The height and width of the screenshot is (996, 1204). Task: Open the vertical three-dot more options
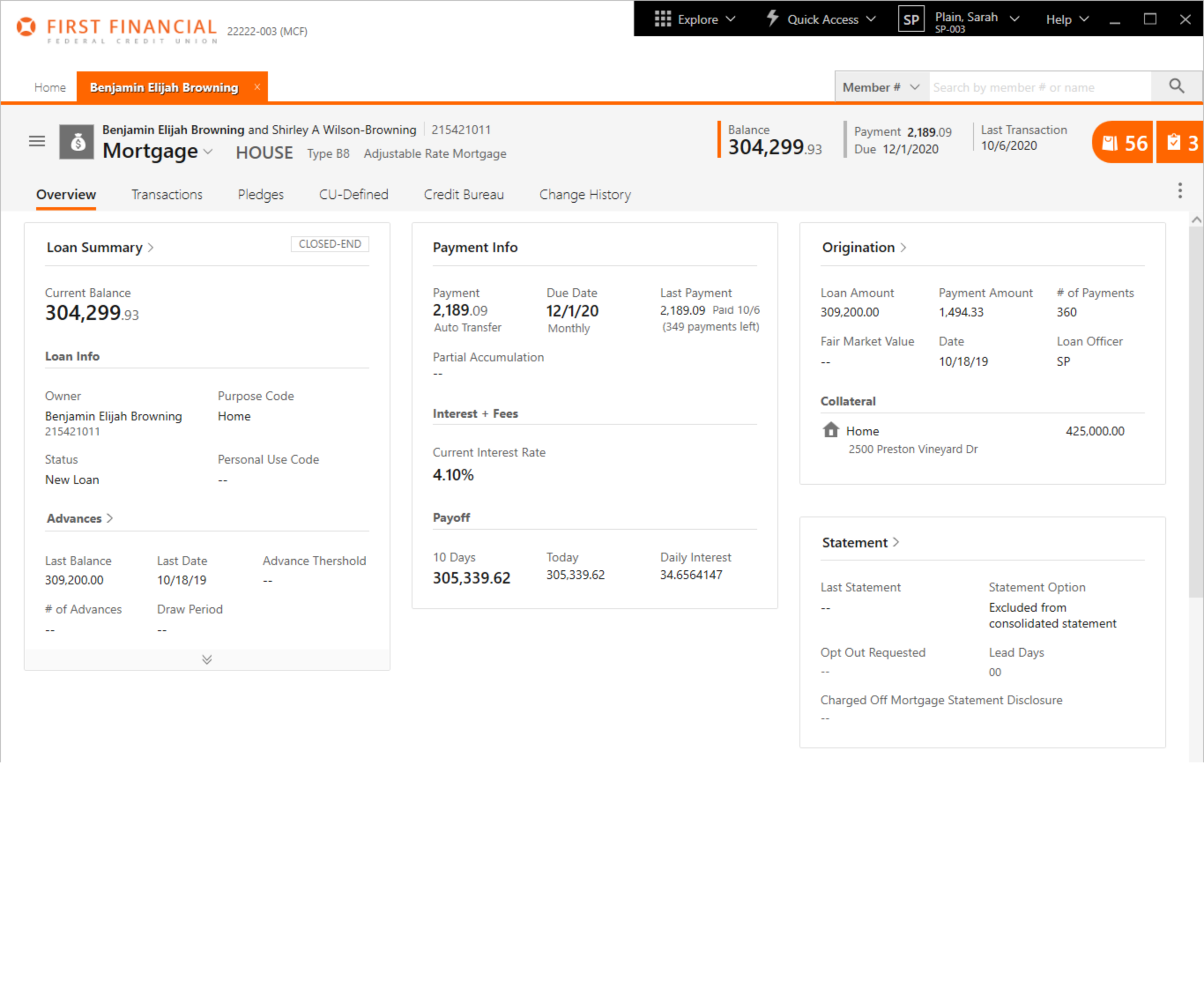[x=1180, y=190]
